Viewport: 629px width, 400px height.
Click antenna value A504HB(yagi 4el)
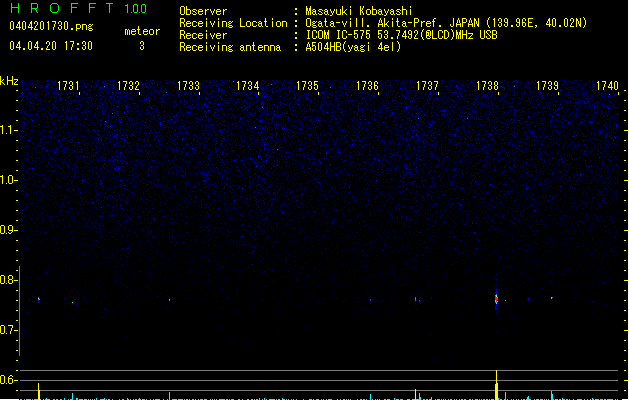(353, 47)
